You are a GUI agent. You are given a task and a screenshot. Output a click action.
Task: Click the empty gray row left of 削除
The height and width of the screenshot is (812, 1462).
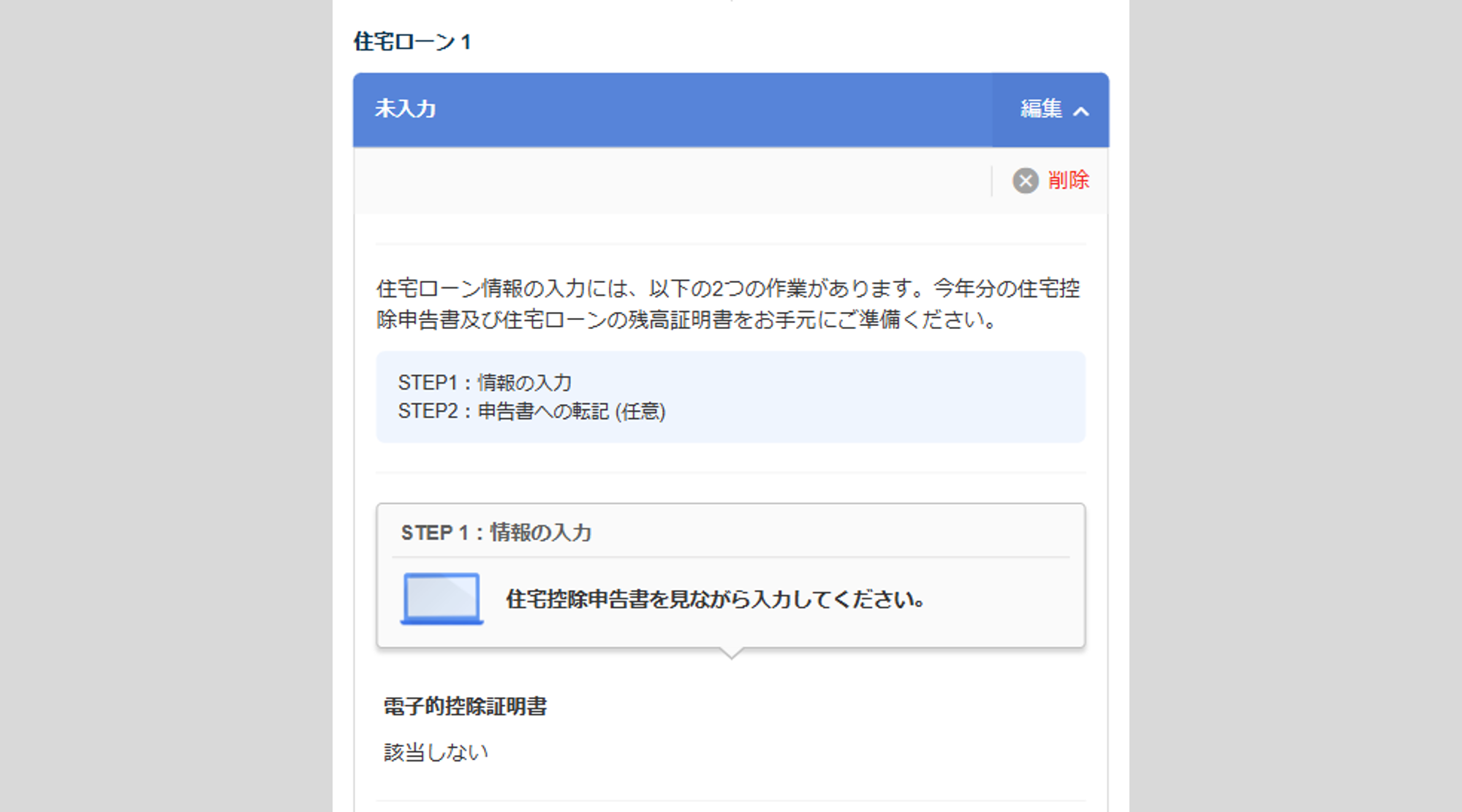click(658, 181)
